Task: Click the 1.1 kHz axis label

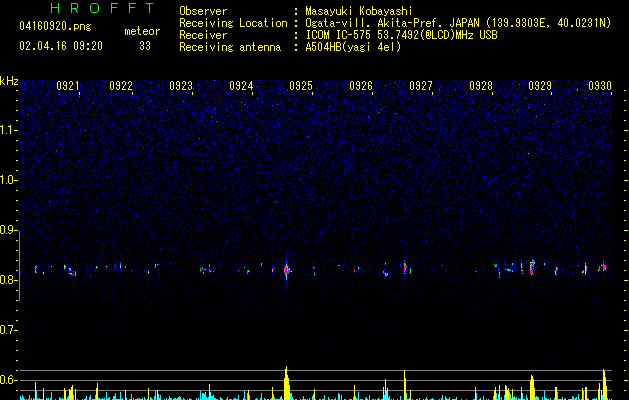Action: pyautogui.click(x=9, y=130)
